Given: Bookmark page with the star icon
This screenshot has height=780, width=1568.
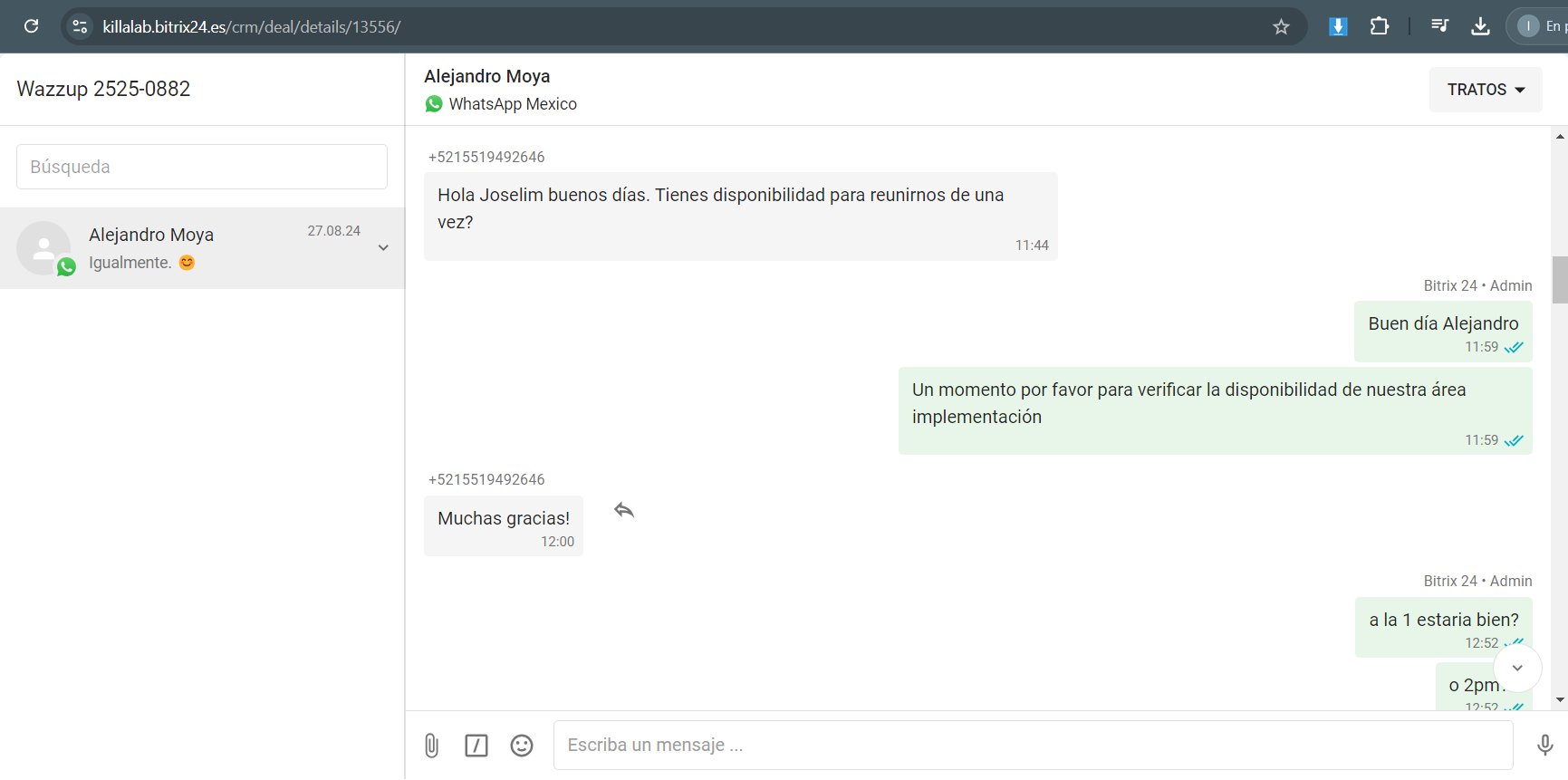Looking at the screenshot, I should pos(1281,27).
